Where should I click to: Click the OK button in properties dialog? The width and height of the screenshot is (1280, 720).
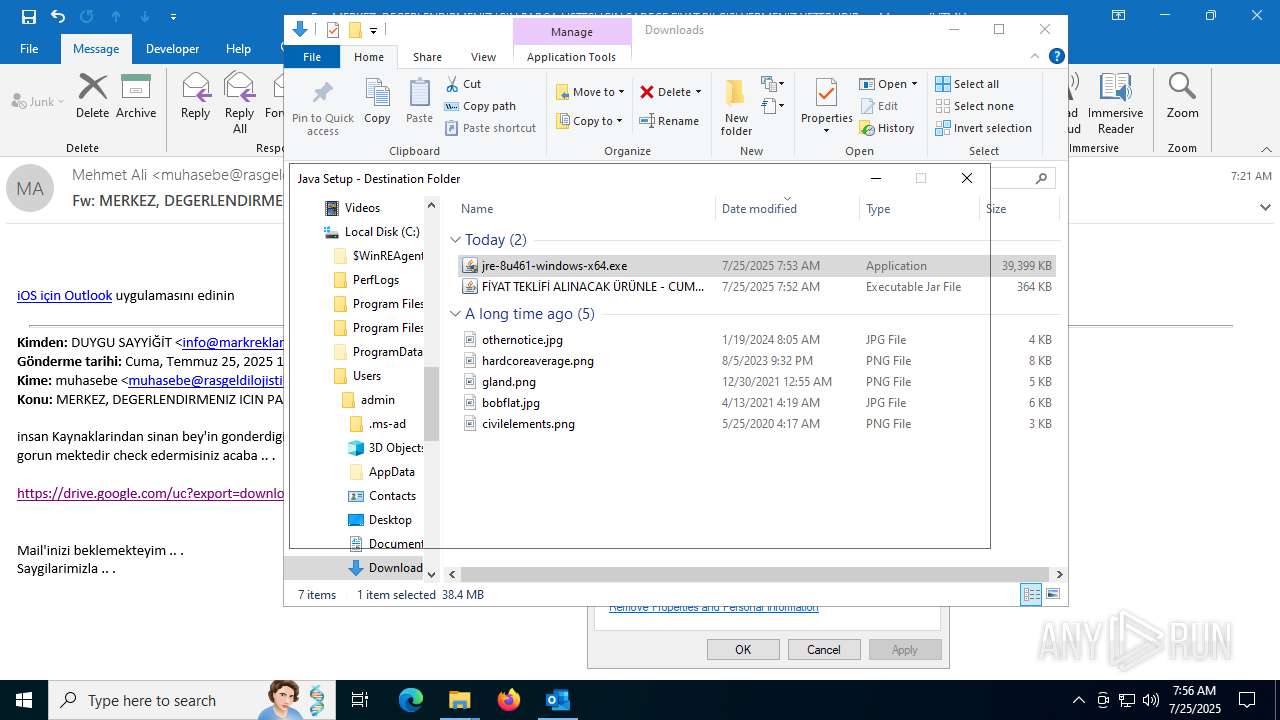coord(743,649)
